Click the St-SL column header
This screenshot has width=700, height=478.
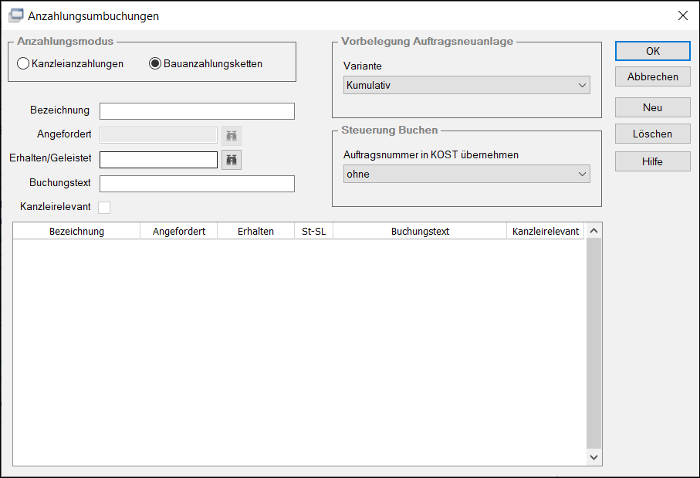314,231
